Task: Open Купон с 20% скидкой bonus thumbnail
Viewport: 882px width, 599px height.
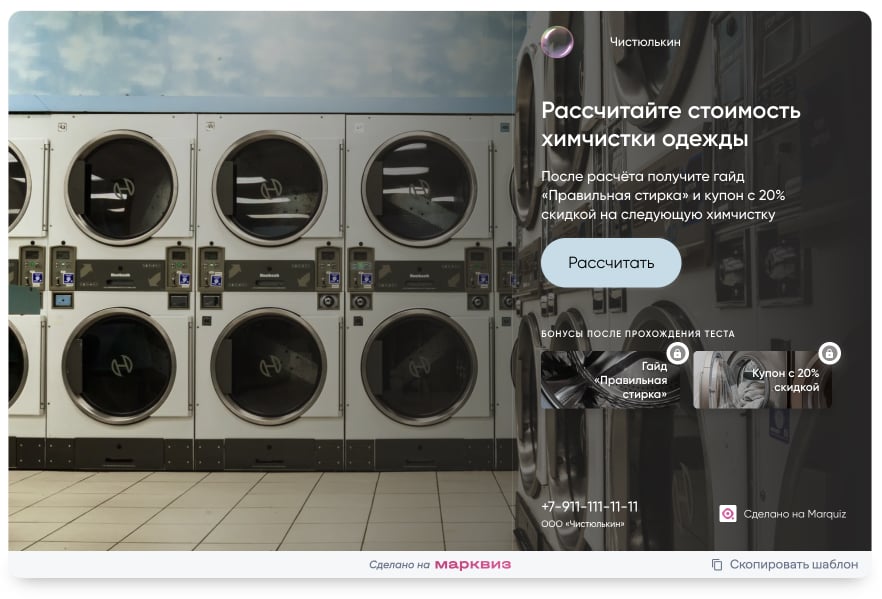Action: click(763, 380)
